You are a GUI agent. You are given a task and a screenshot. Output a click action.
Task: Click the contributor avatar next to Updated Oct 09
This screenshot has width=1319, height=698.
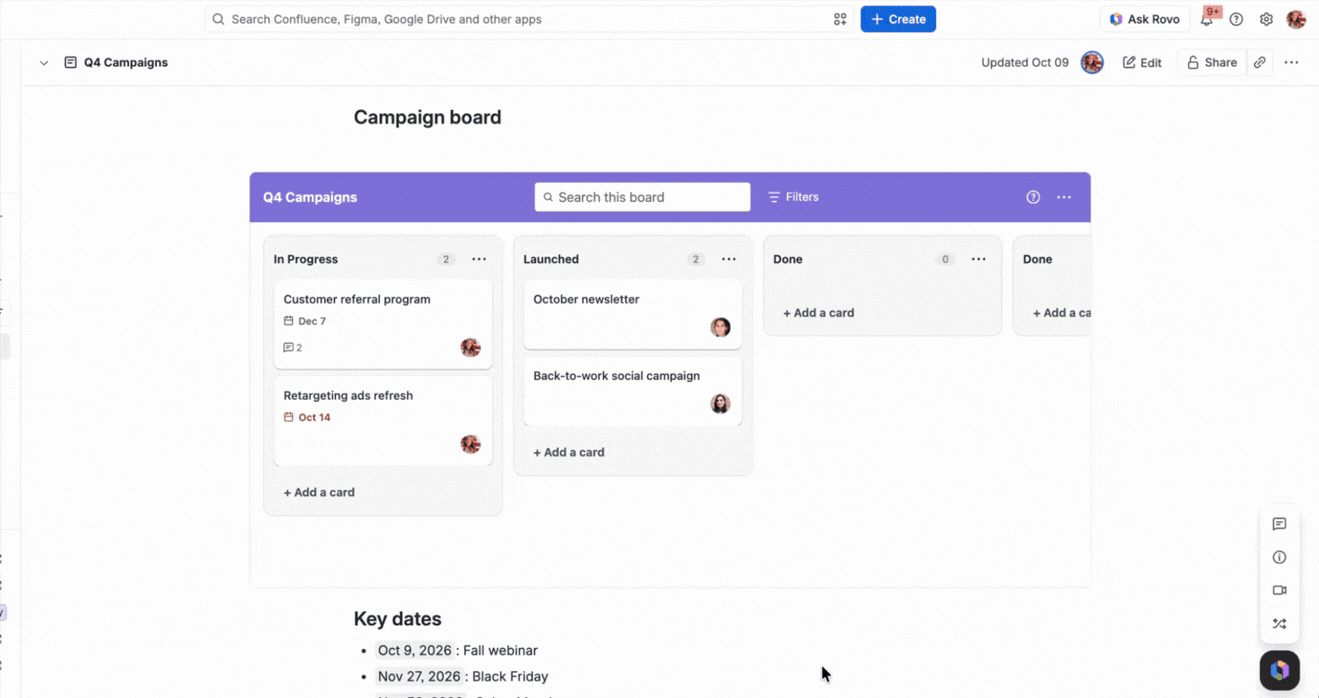pos(1092,62)
